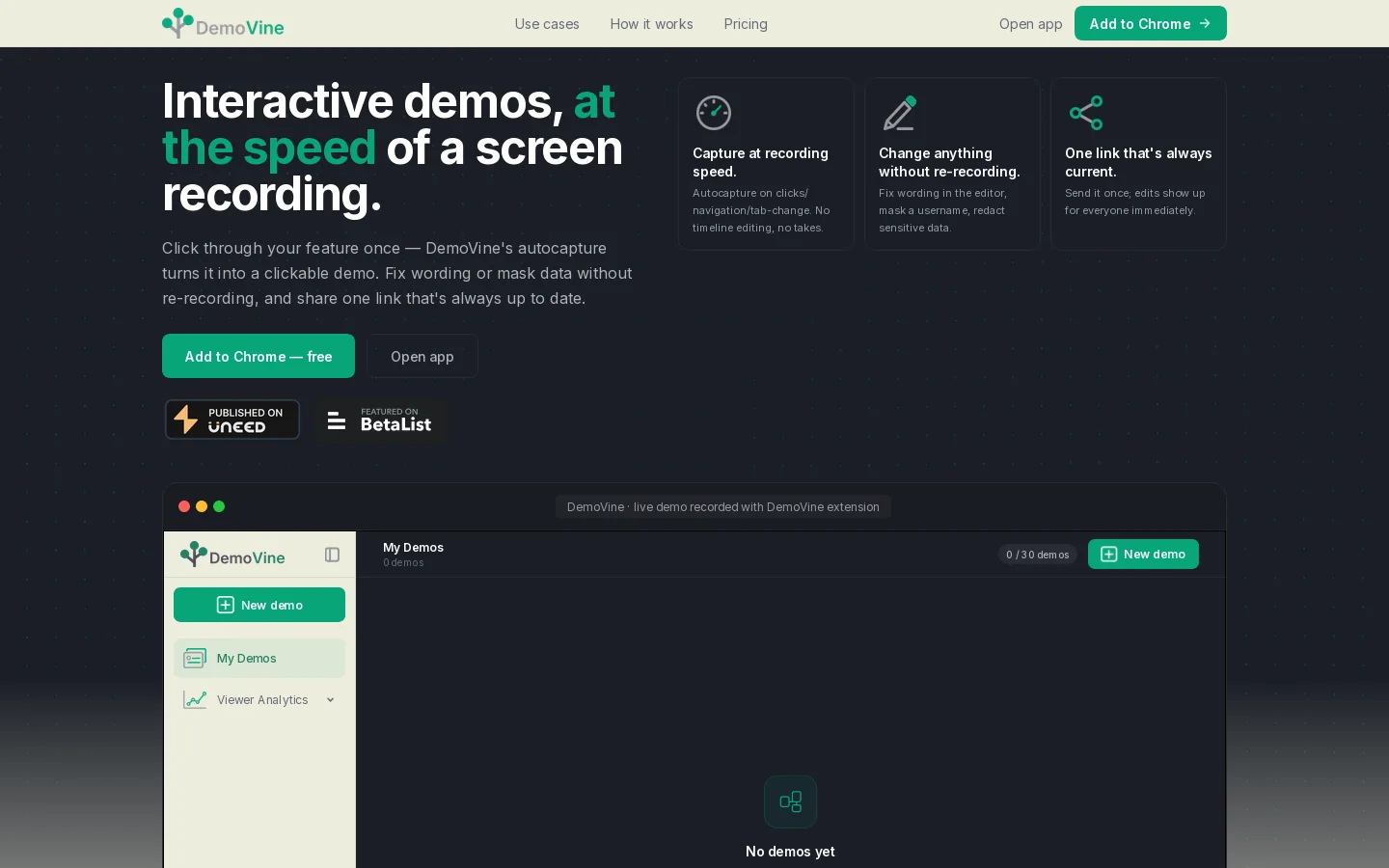Image resolution: width=1389 pixels, height=868 pixels.
Task: Click 'Change anything without re-recording.' heading
Action: [949, 162]
